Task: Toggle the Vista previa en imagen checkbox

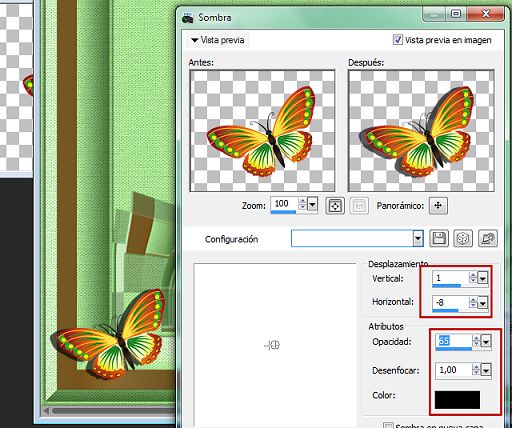Action: coord(398,40)
